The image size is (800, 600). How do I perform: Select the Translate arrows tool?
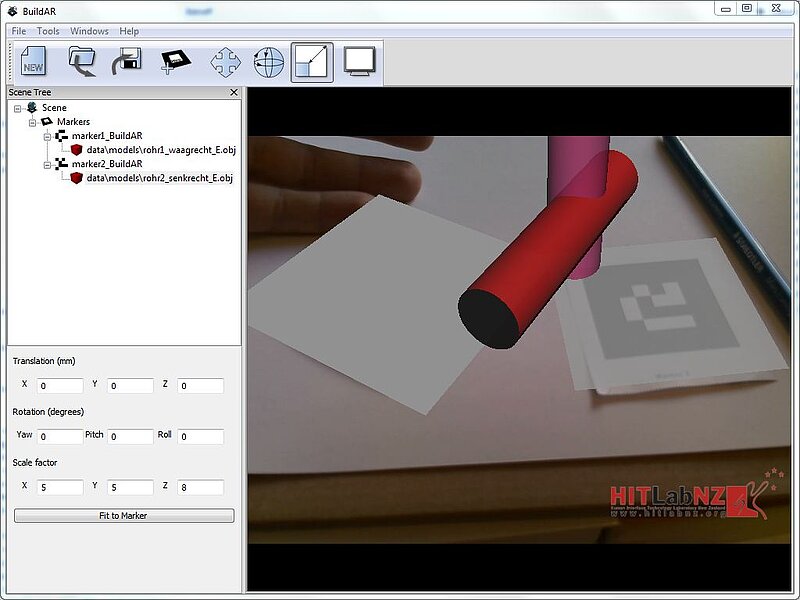click(226, 63)
